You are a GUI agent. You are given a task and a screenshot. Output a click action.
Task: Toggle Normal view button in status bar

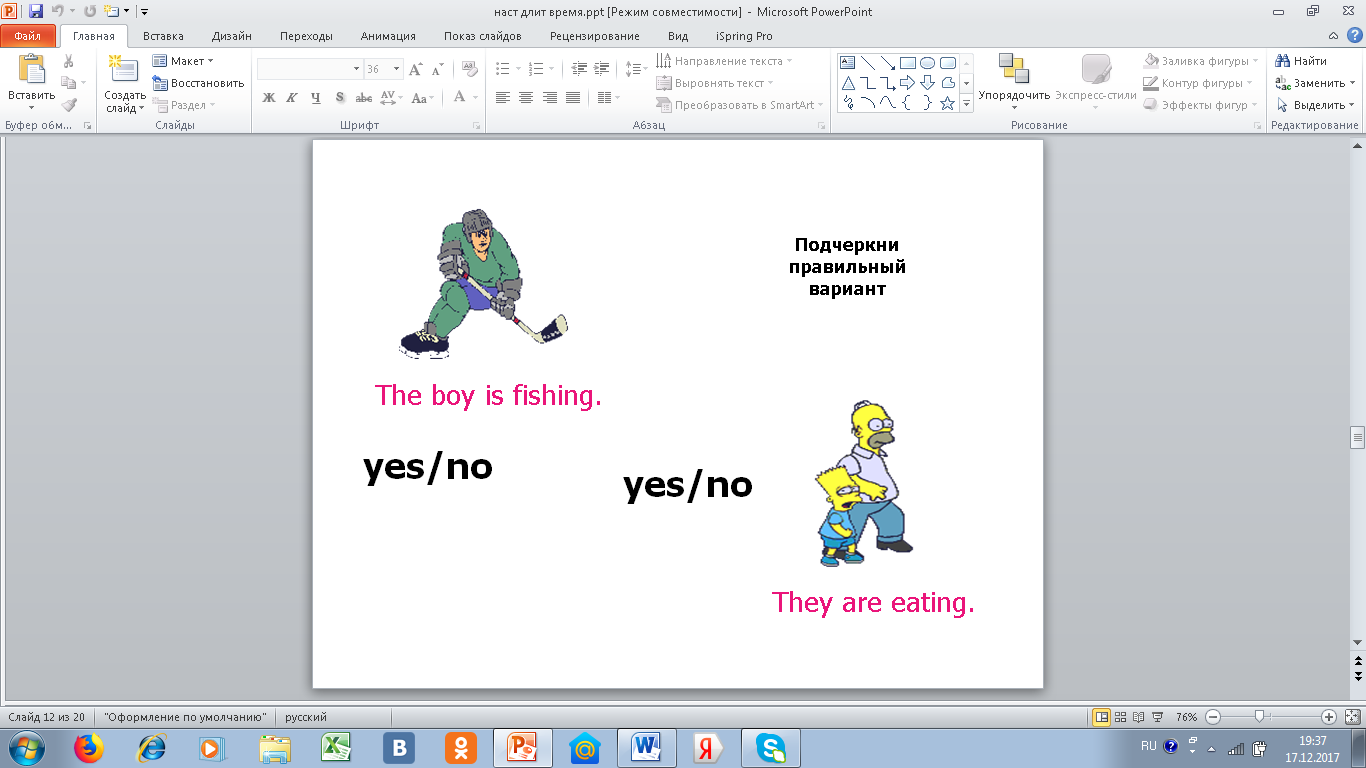pos(1101,717)
